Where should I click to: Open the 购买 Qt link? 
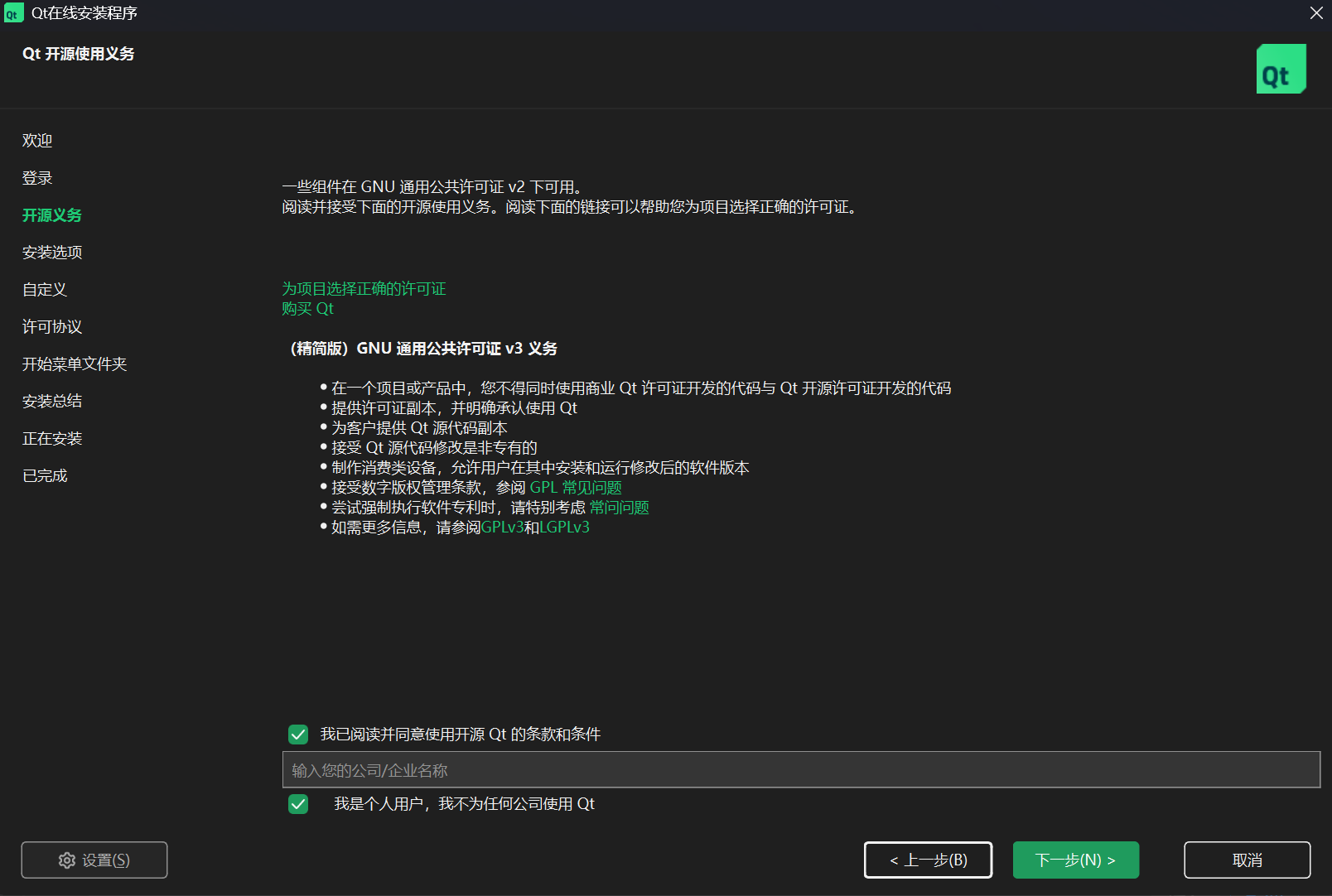[x=307, y=309]
